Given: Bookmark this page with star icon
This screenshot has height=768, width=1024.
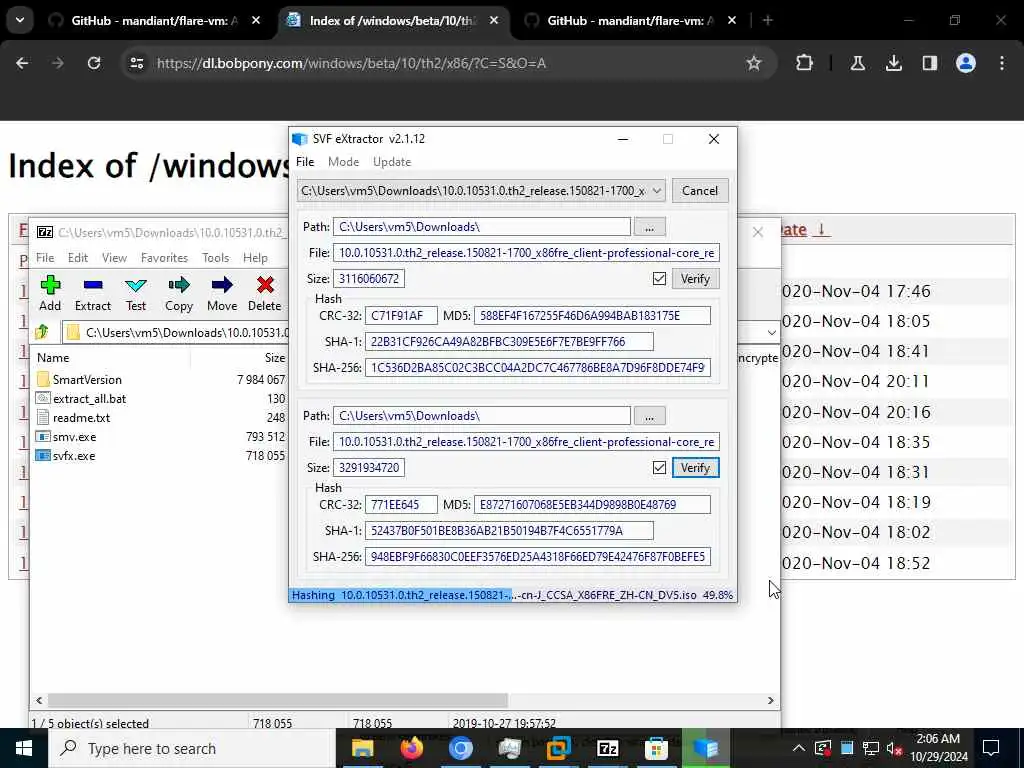Looking at the screenshot, I should click(754, 63).
